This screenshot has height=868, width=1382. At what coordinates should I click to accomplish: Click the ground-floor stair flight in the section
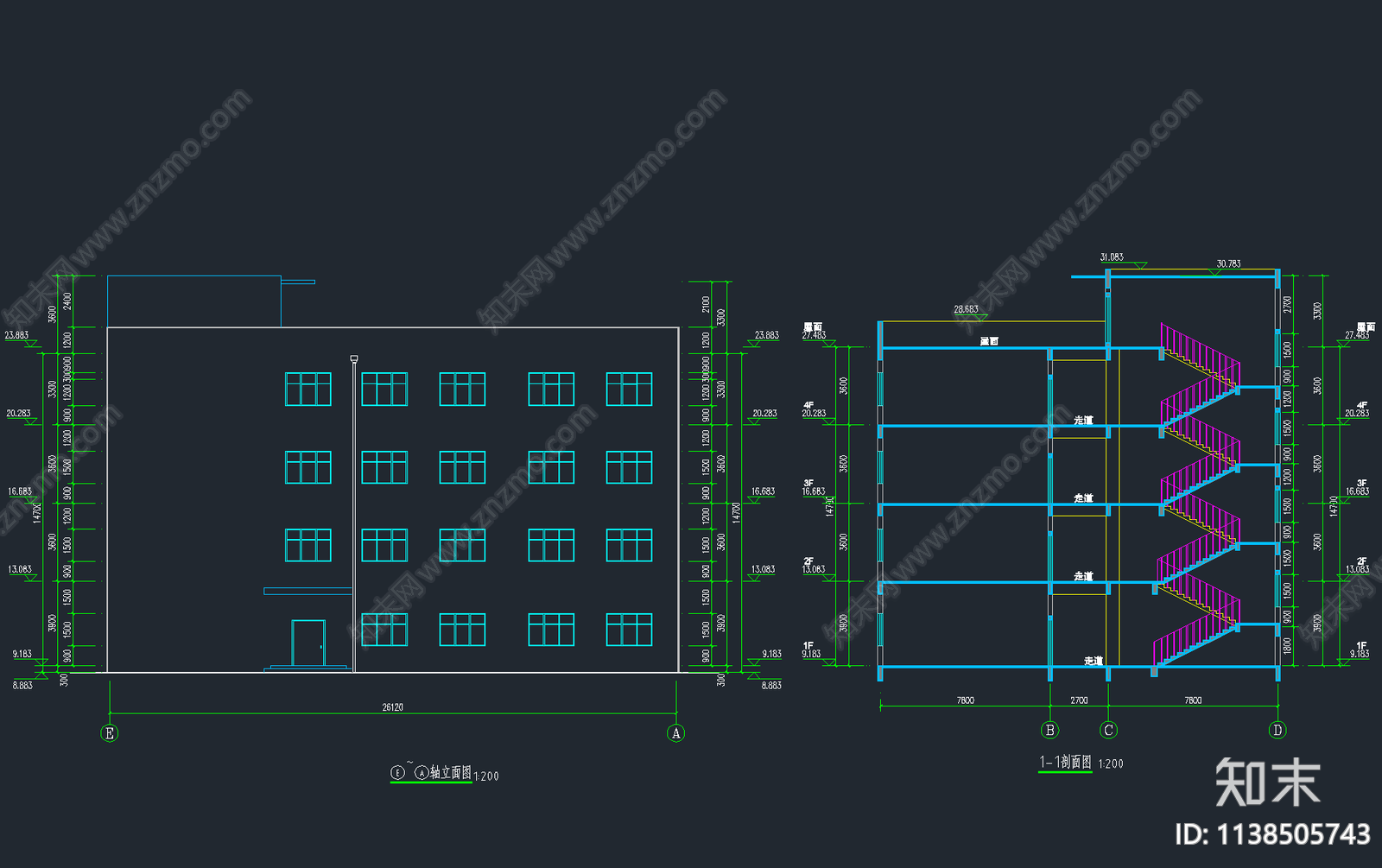pyautogui.click(x=1196, y=643)
